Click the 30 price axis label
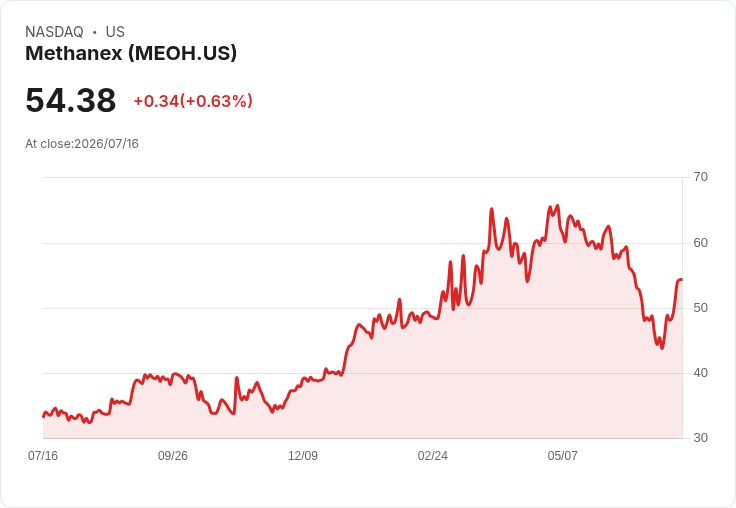 pyautogui.click(x=700, y=438)
